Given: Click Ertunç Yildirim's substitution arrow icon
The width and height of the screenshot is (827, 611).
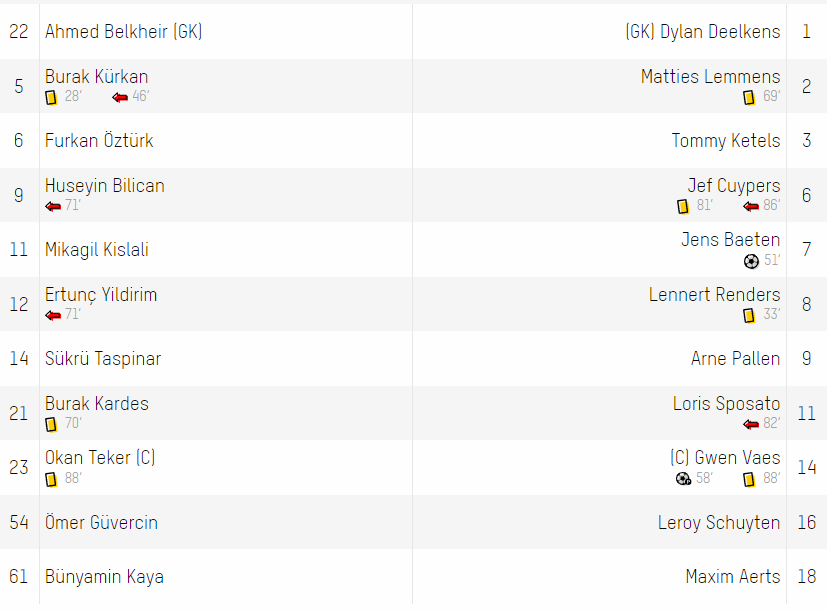Looking at the screenshot, I should (53, 316).
